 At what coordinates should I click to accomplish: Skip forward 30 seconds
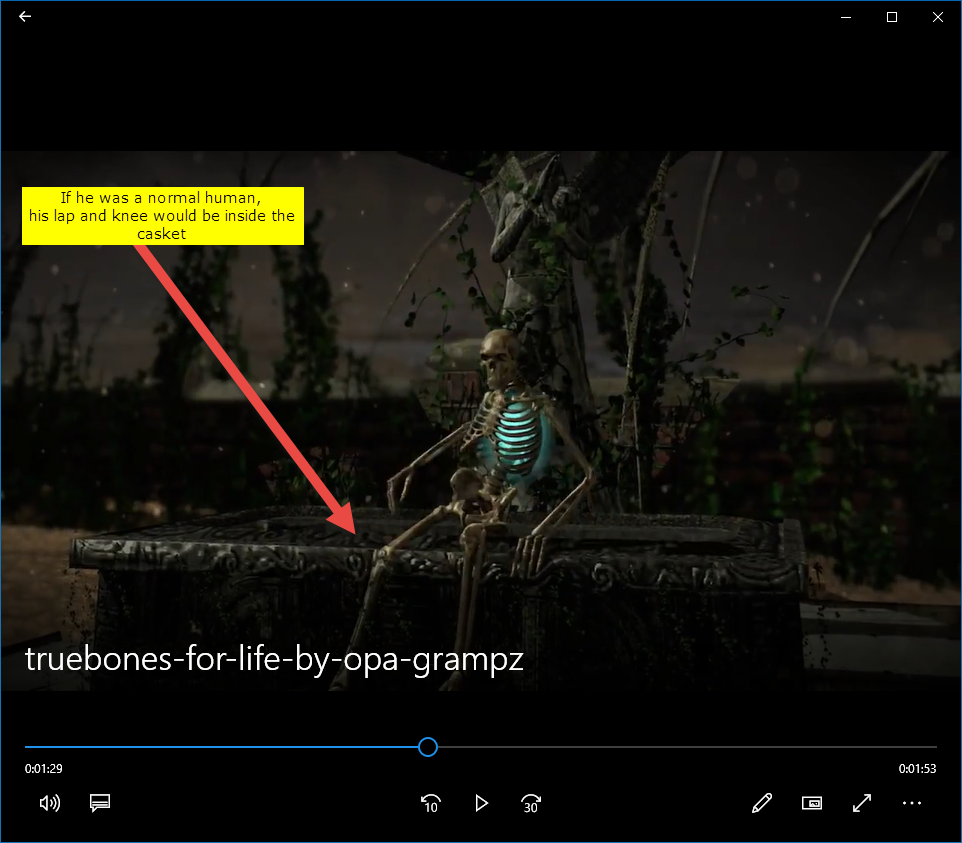point(531,803)
